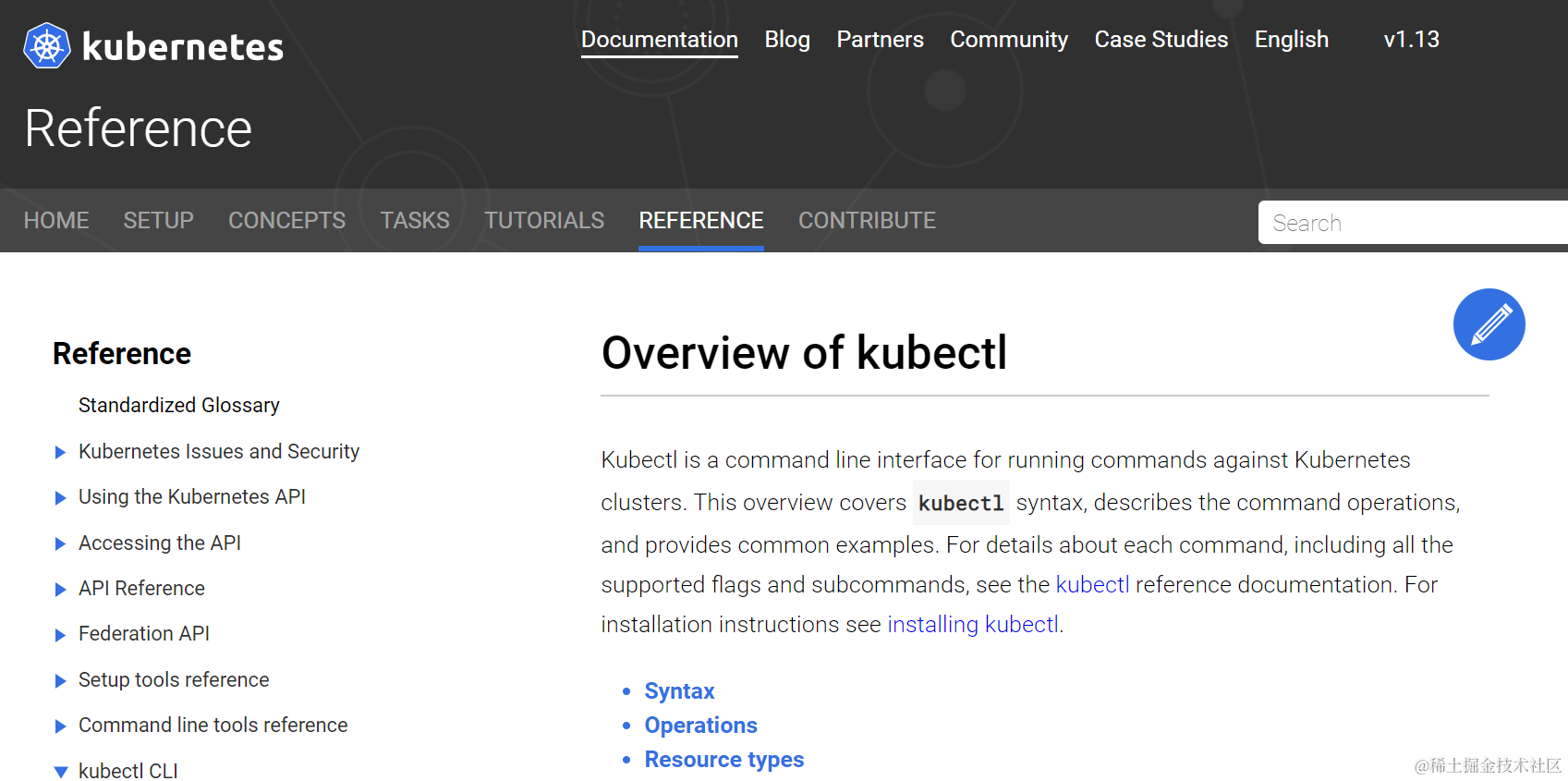Viewport: 1568px width, 781px height.
Task: Switch to the CONCEPTS tab
Action: tap(286, 220)
